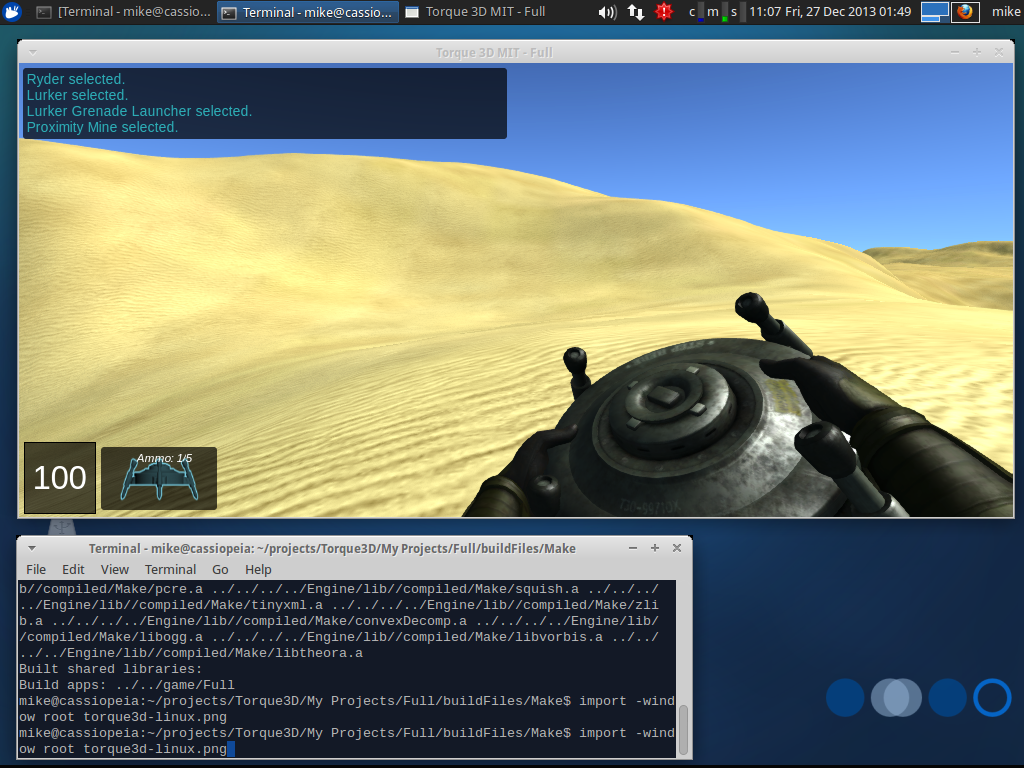
Task: Click the red alert notification icon
Action: [664, 12]
